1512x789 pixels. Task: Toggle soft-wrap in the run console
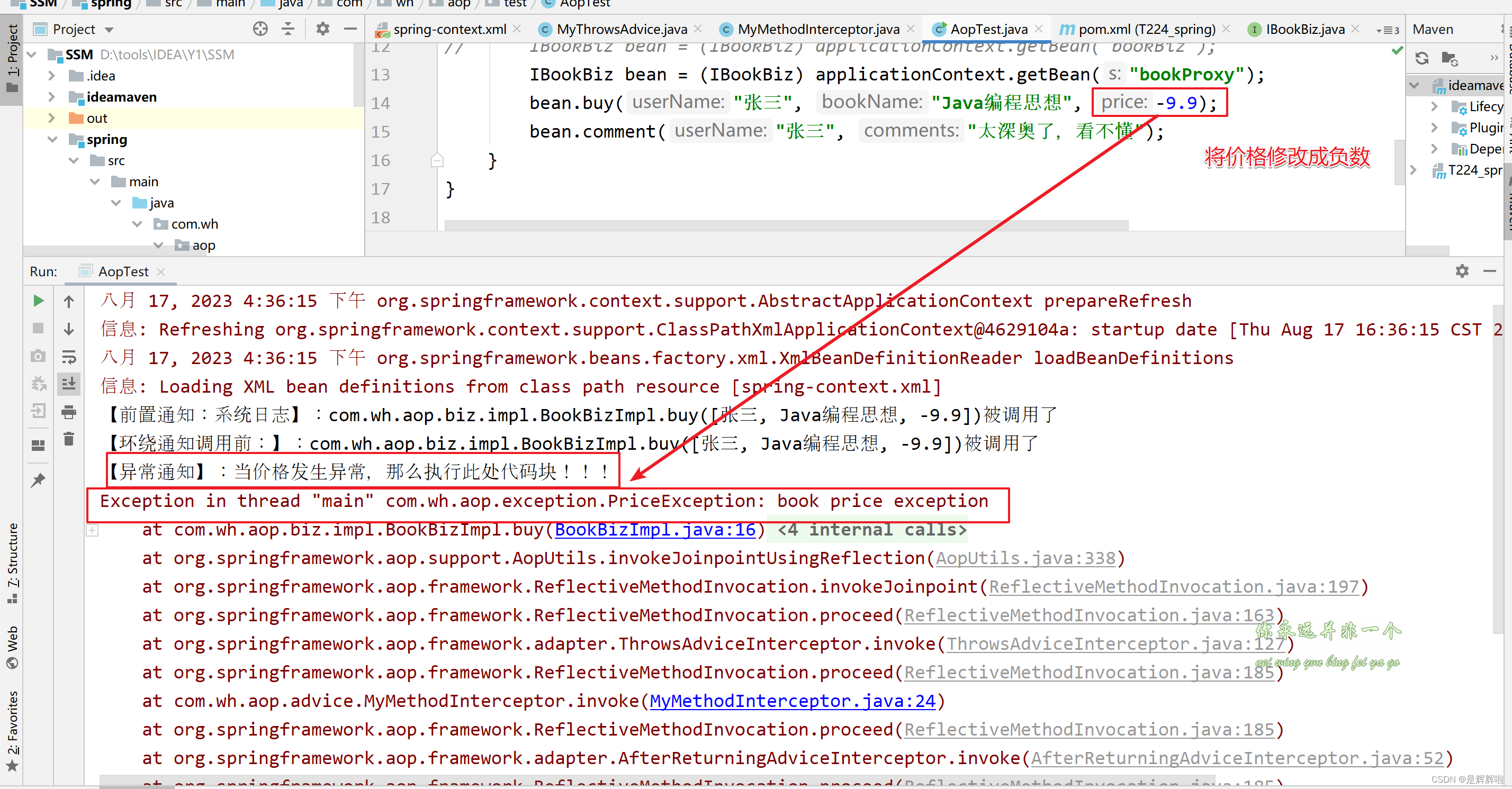69,357
